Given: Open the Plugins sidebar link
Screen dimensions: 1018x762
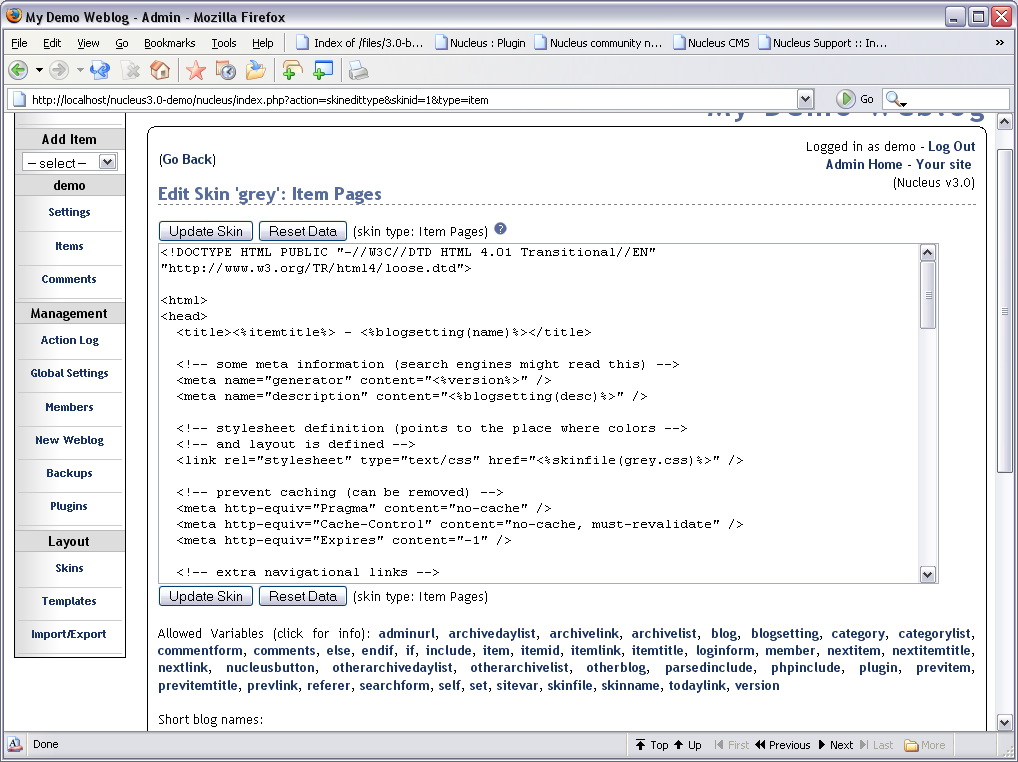Looking at the screenshot, I should pos(69,506).
